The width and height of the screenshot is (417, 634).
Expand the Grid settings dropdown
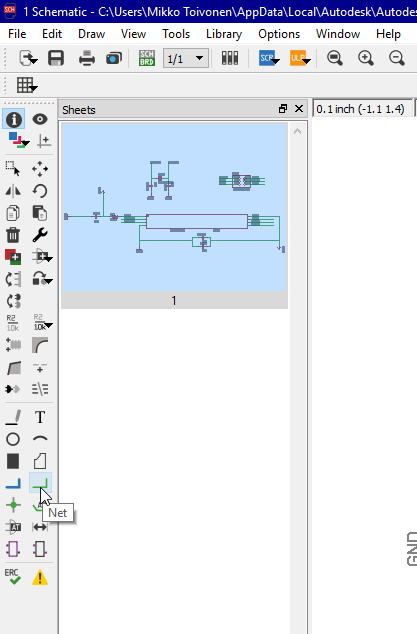pos(27,85)
